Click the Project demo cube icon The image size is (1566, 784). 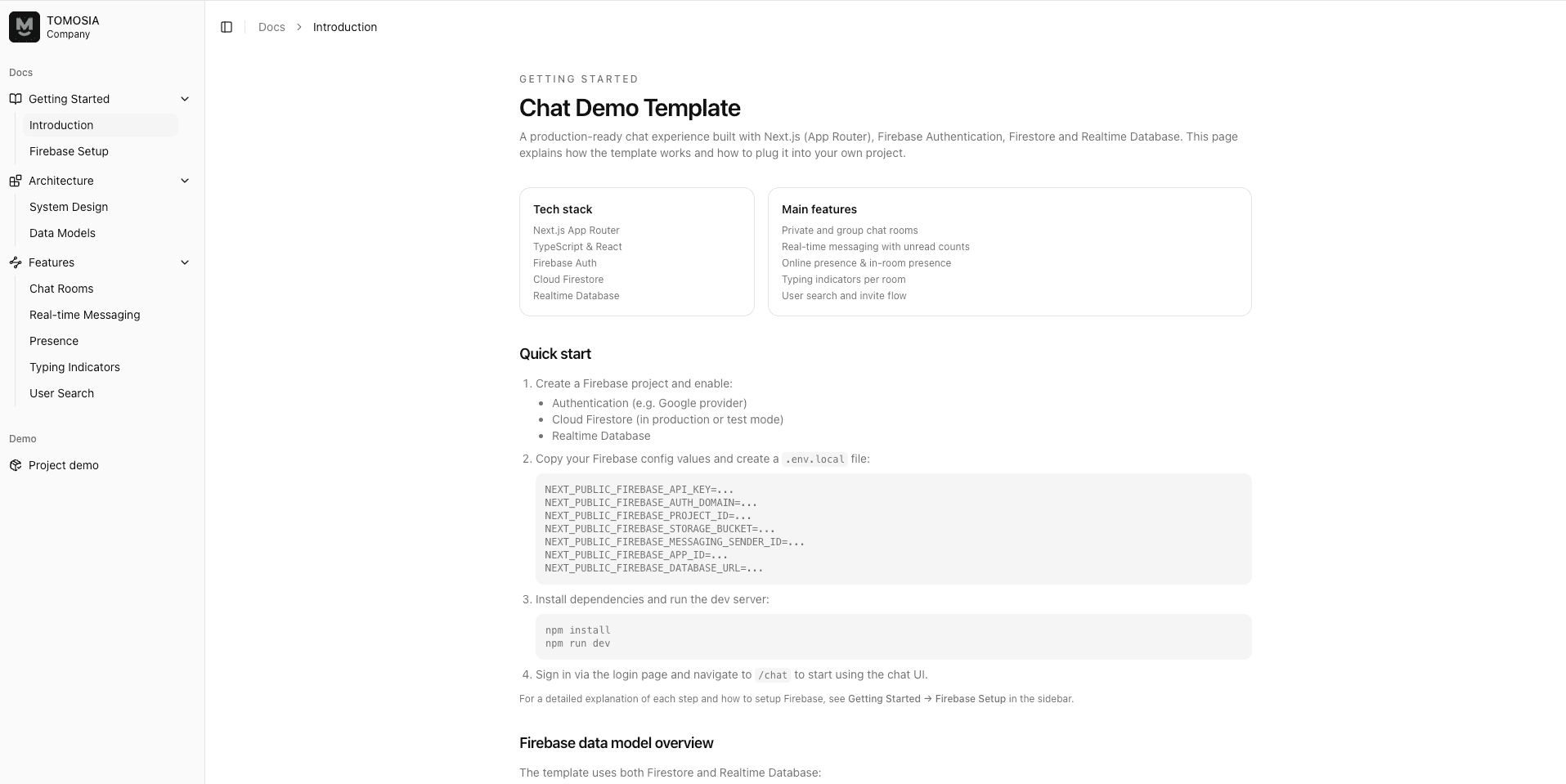16,465
